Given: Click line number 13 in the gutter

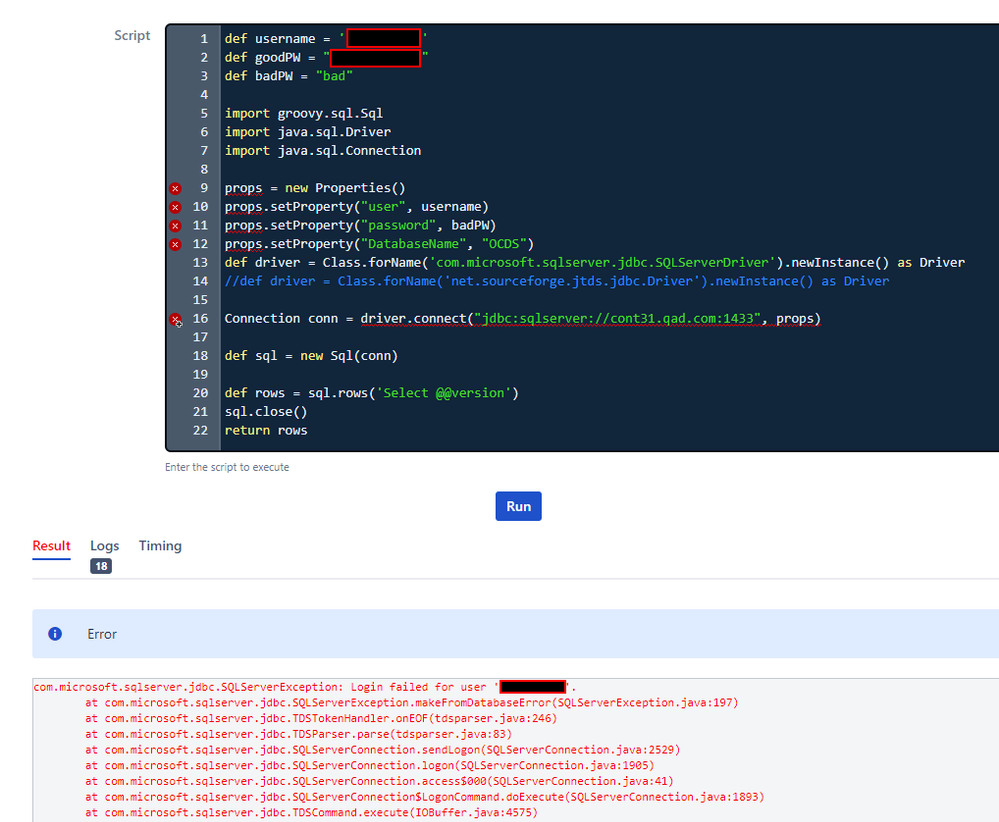Looking at the screenshot, I should (200, 263).
